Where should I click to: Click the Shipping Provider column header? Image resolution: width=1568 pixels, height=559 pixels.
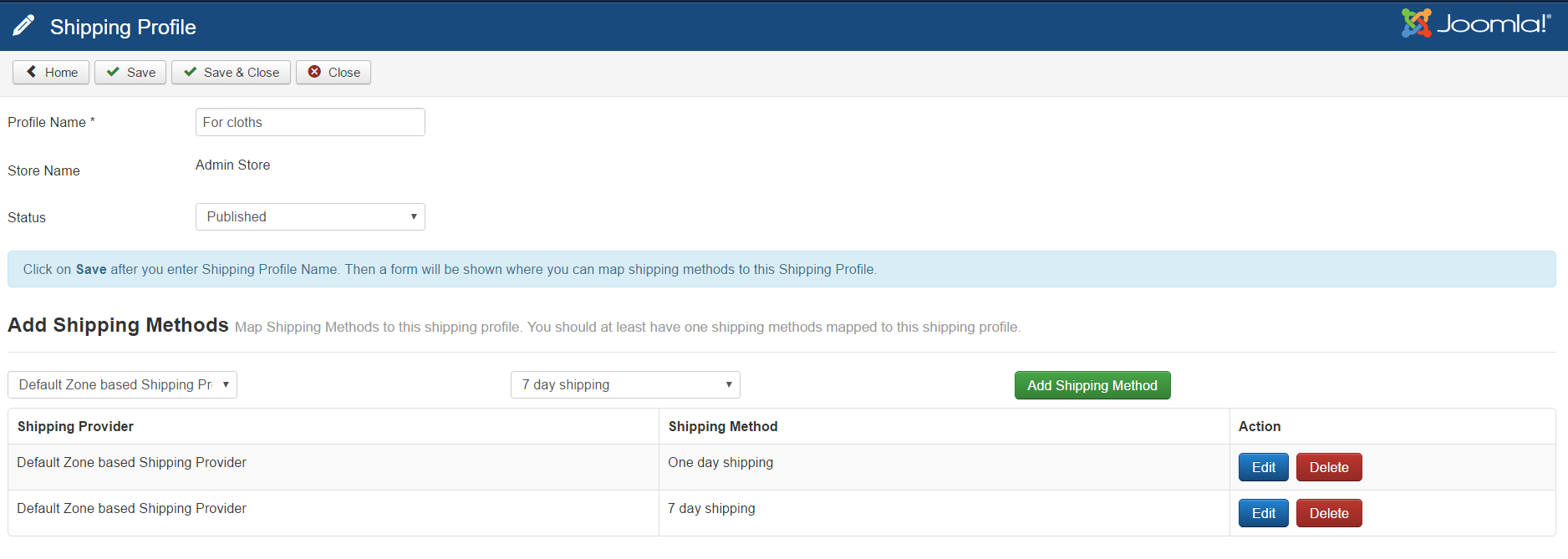pyautogui.click(x=75, y=426)
